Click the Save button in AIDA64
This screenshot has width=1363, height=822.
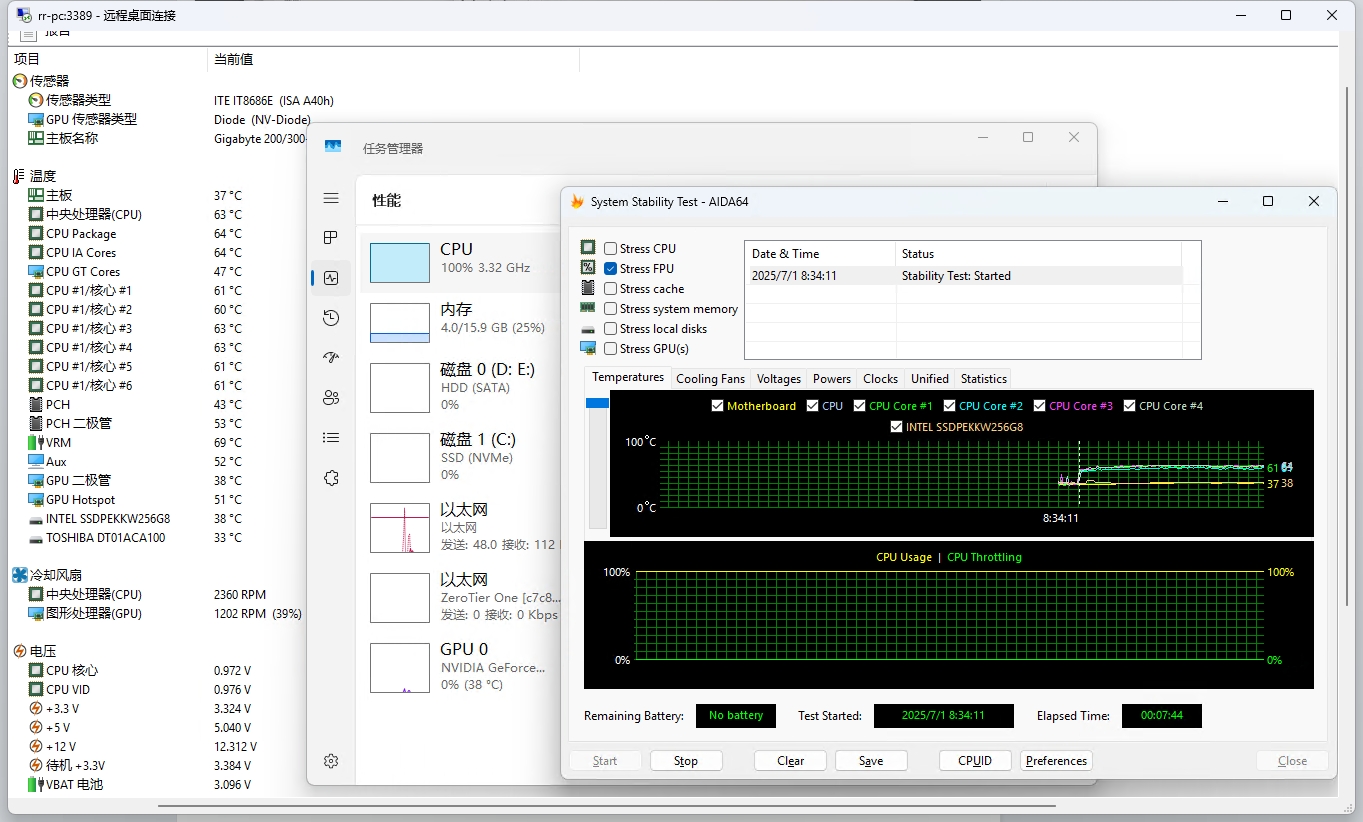[x=871, y=761]
